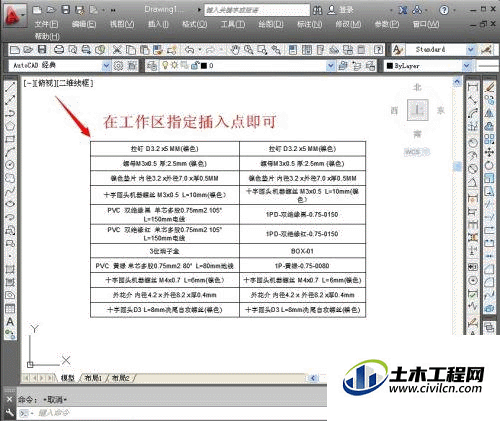The image size is (500, 421).
Task: Click the Mirror tool in modify toolbar
Action: point(489,113)
